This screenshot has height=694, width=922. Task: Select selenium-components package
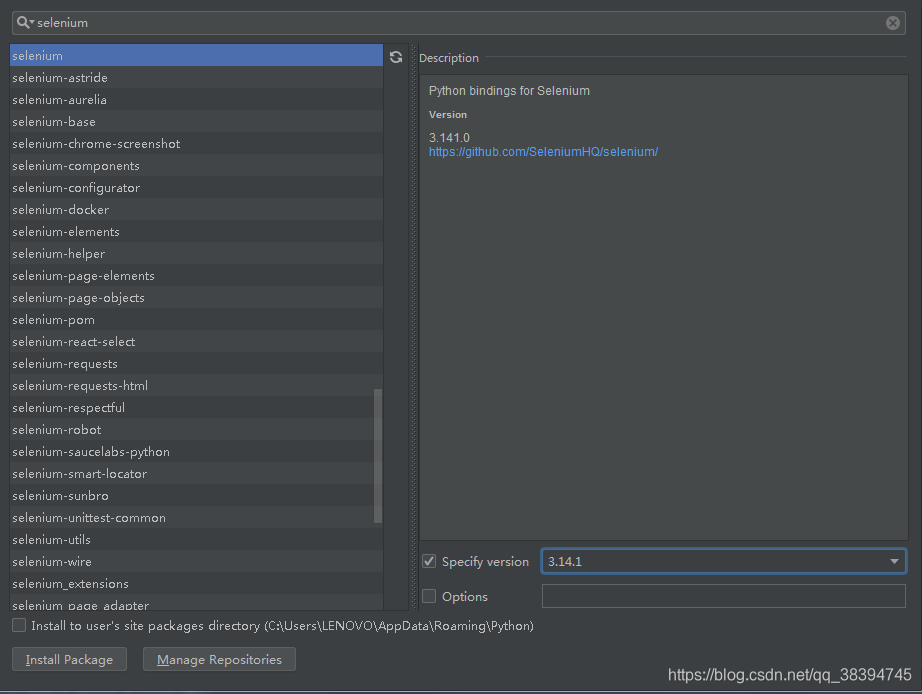196,166
